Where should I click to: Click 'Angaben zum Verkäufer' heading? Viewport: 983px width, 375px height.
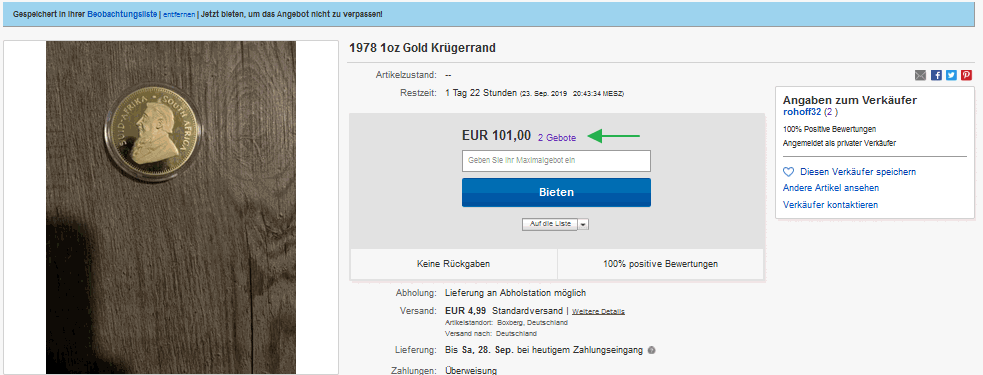(x=850, y=100)
